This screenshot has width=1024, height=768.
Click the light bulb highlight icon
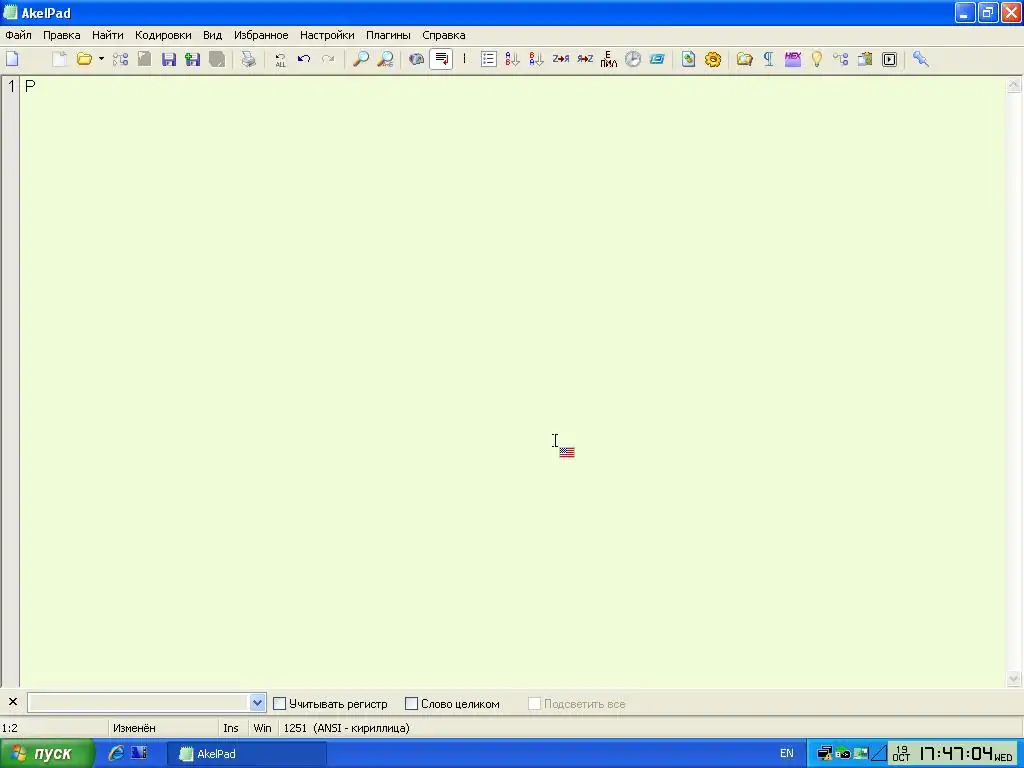click(x=816, y=59)
